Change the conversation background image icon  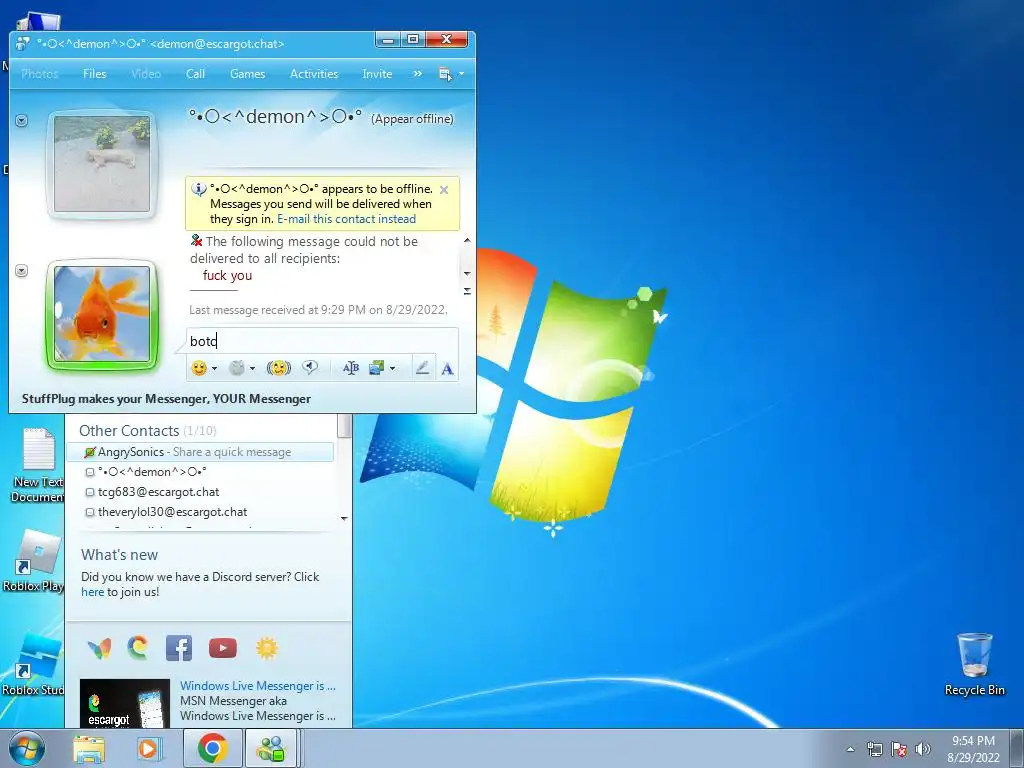[376, 368]
